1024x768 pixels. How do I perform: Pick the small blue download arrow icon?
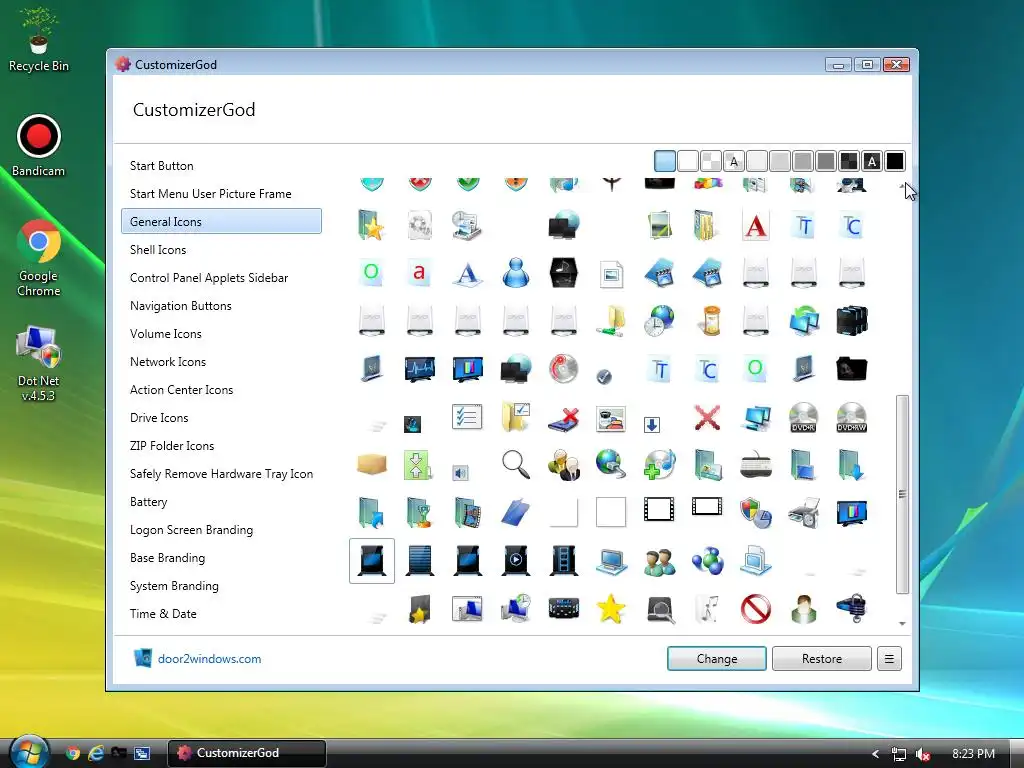click(652, 425)
